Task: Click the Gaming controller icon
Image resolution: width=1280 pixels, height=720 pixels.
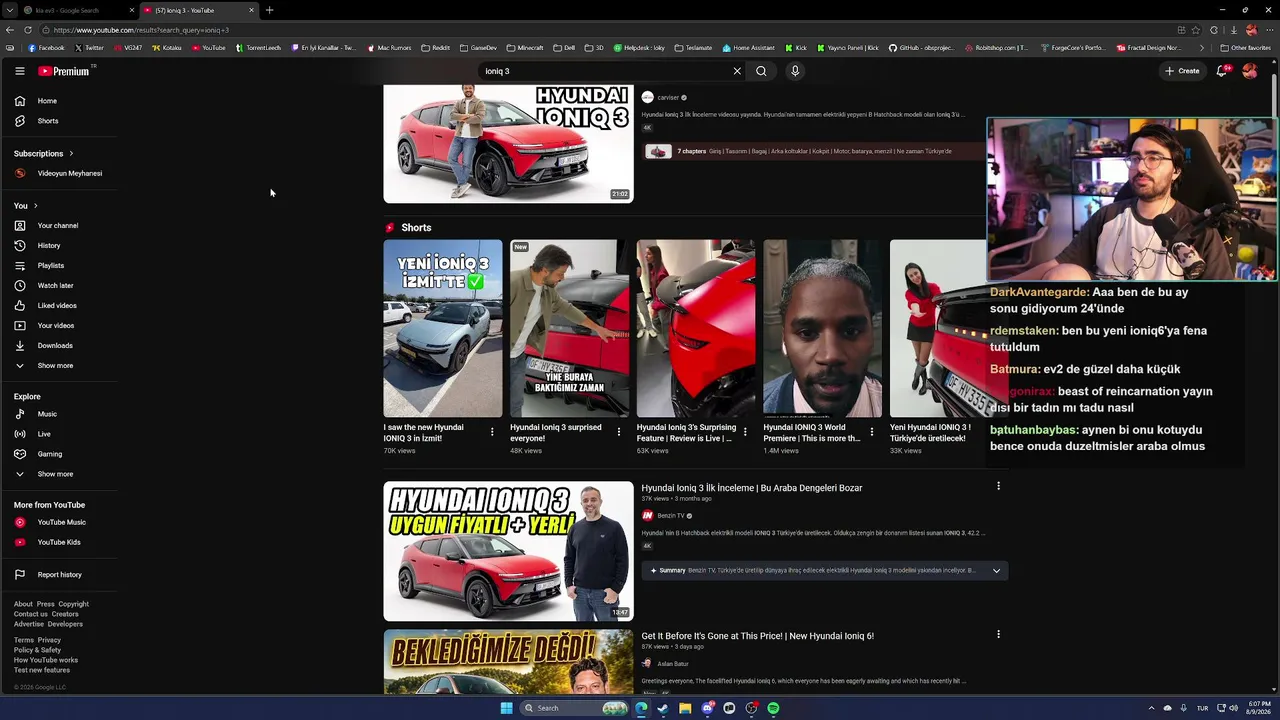Action: pyautogui.click(x=20, y=454)
